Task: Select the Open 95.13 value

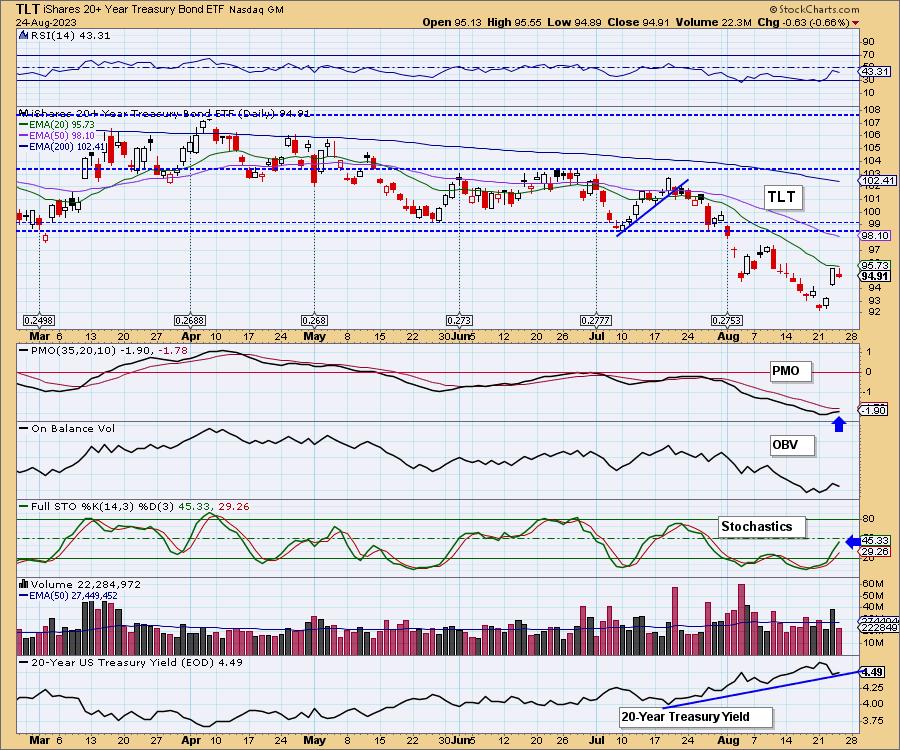Action: point(452,22)
